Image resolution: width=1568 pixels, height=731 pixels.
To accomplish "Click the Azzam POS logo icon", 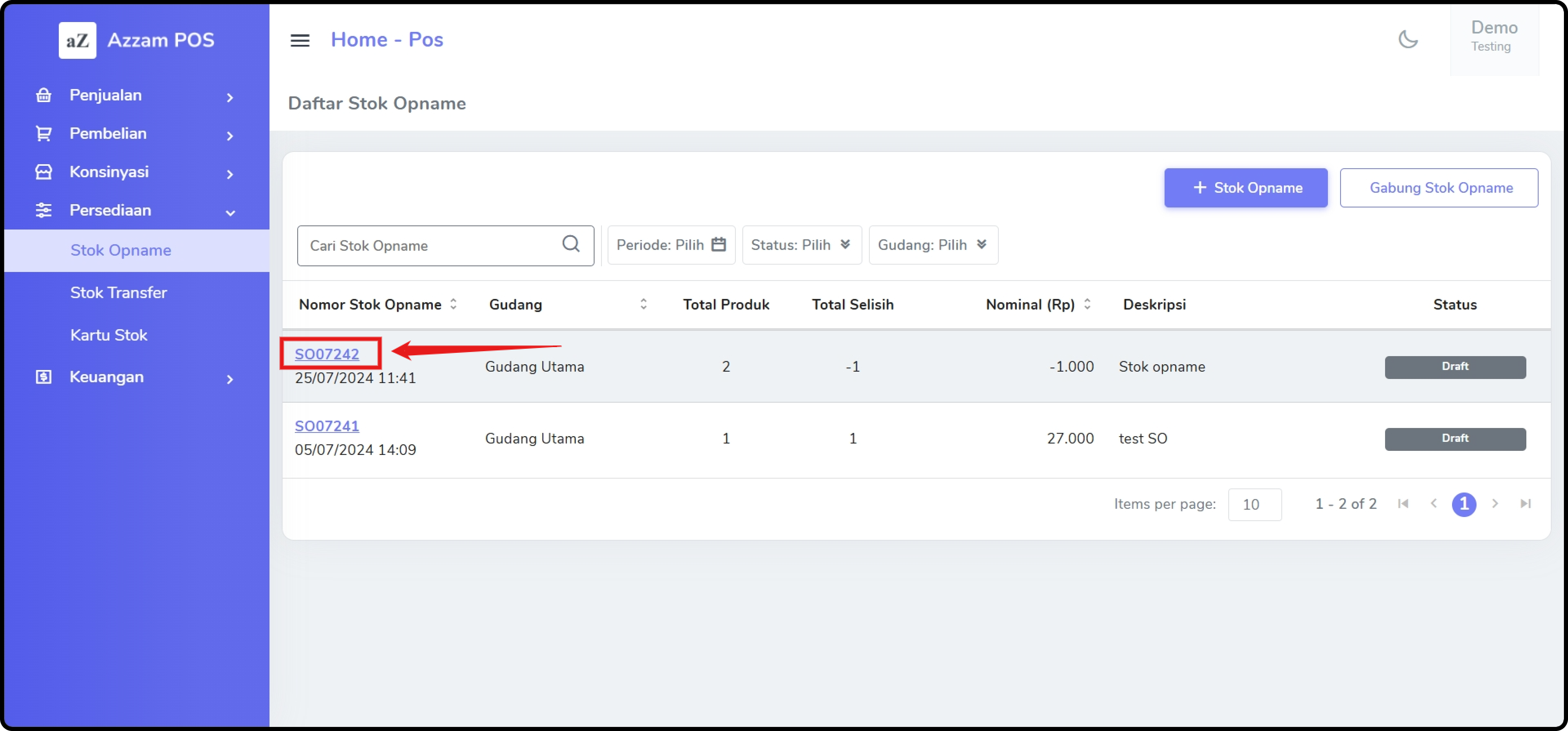I will 77,40.
